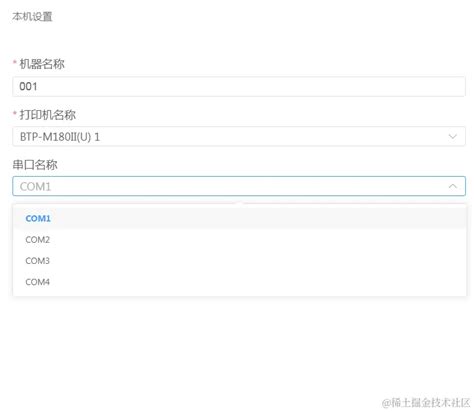
Task: Click the 机器名称 field label
Action: pyautogui.click(x=42, y=64)
